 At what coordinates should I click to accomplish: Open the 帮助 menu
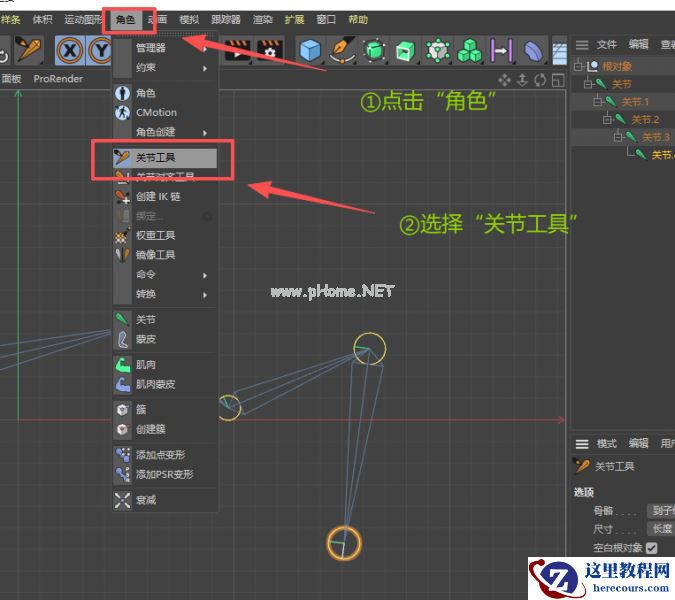click(358, 20)
